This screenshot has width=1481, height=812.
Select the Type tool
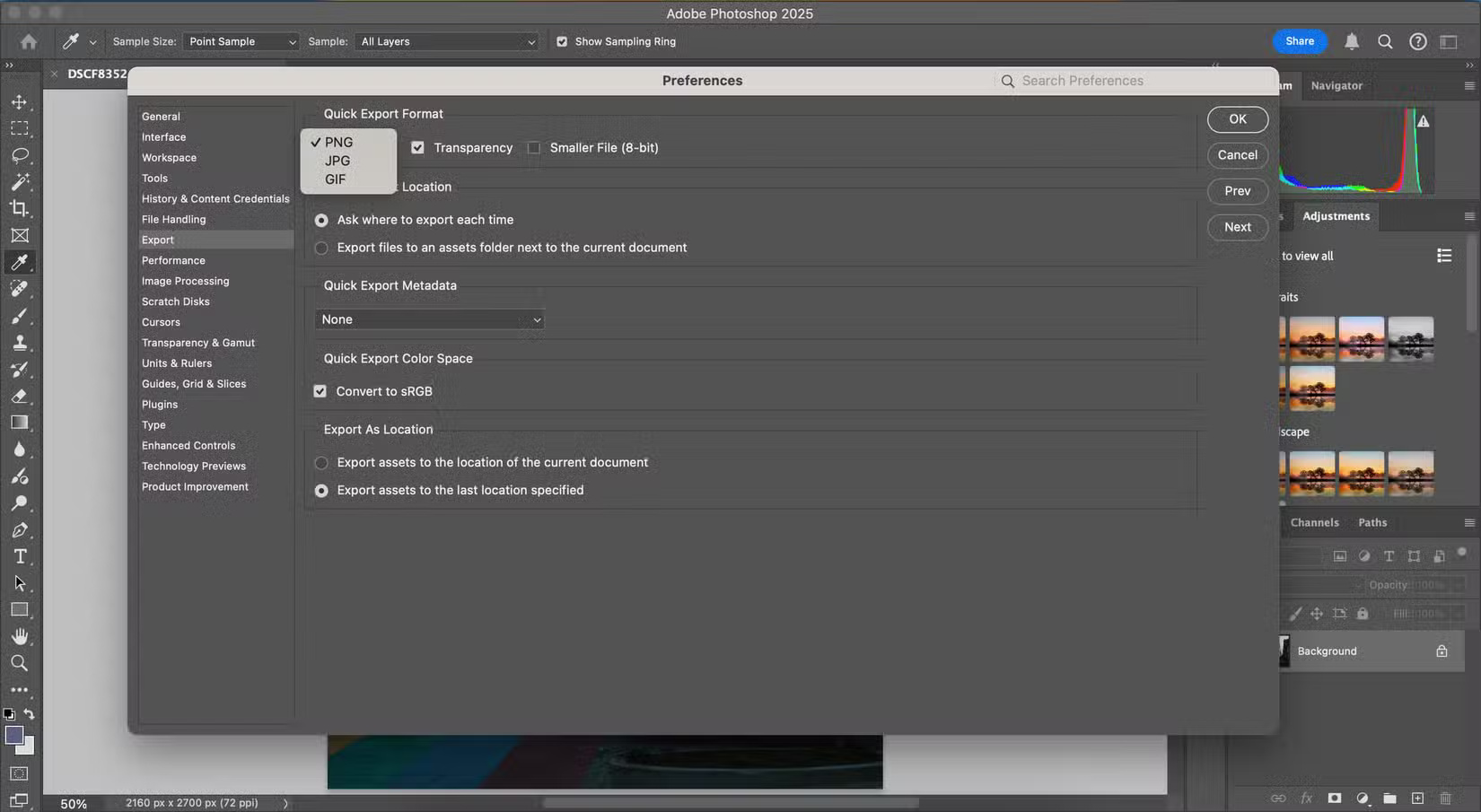click(21, 556)
